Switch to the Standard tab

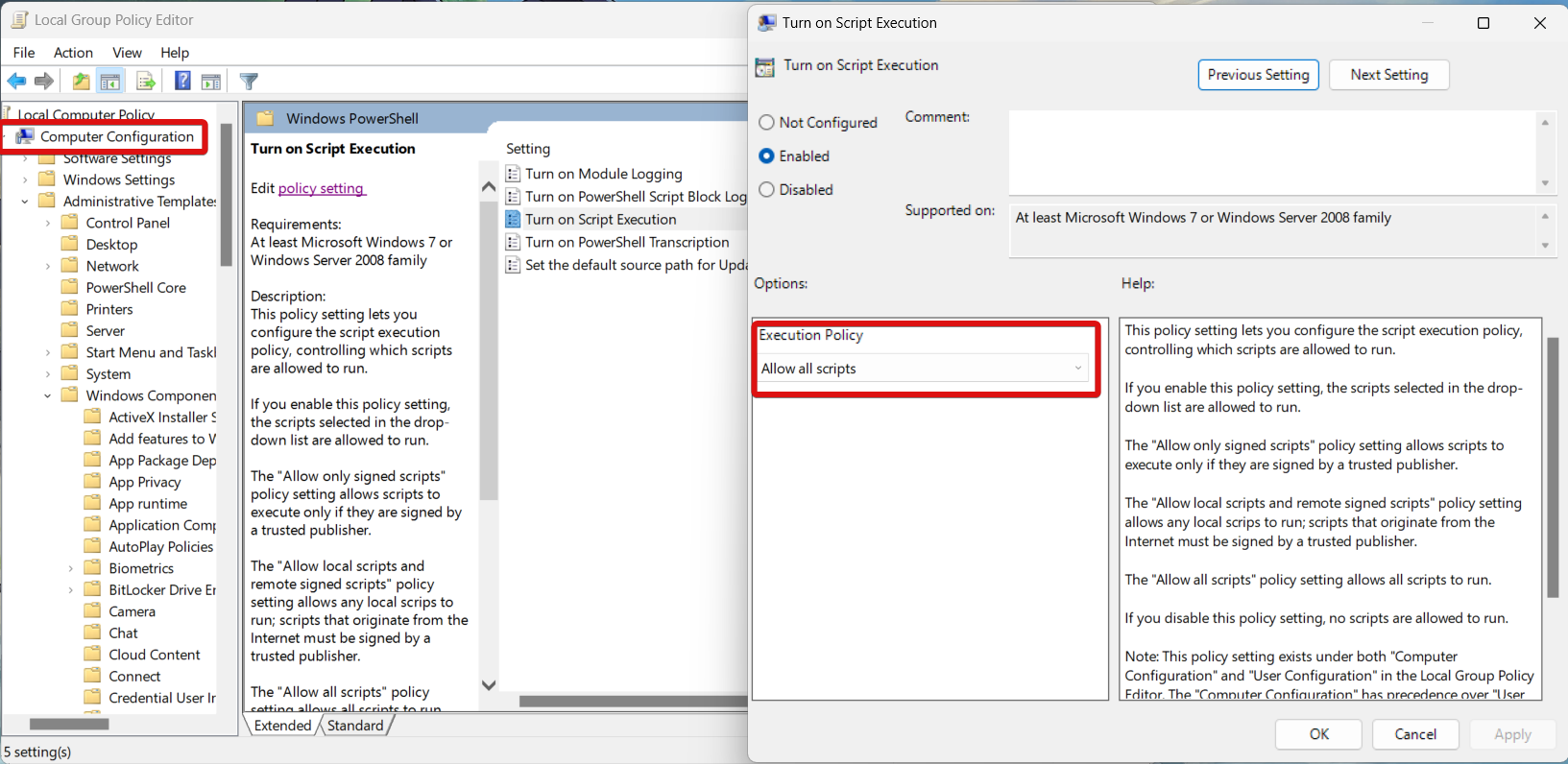[354, 726]
